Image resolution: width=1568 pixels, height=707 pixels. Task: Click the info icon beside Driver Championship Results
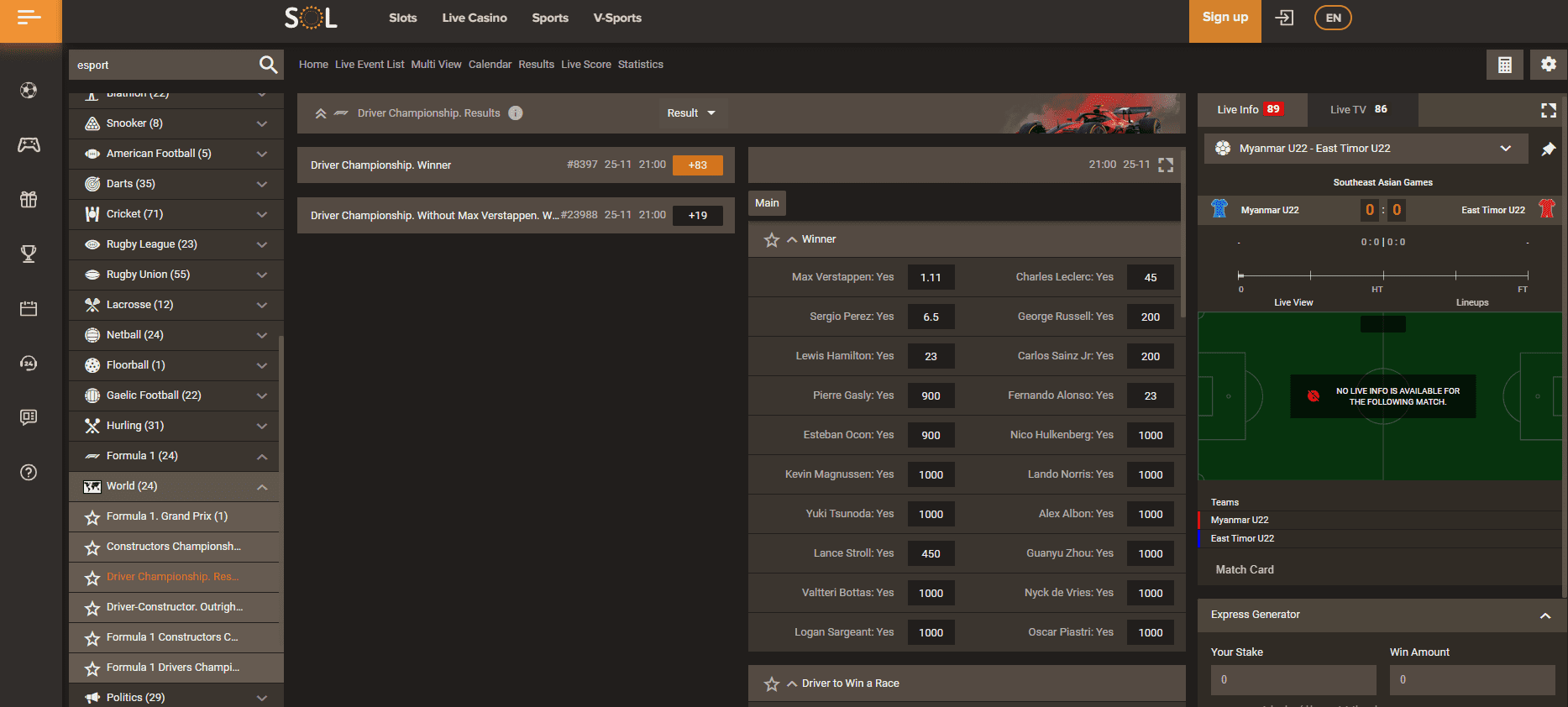pos(516,113)
